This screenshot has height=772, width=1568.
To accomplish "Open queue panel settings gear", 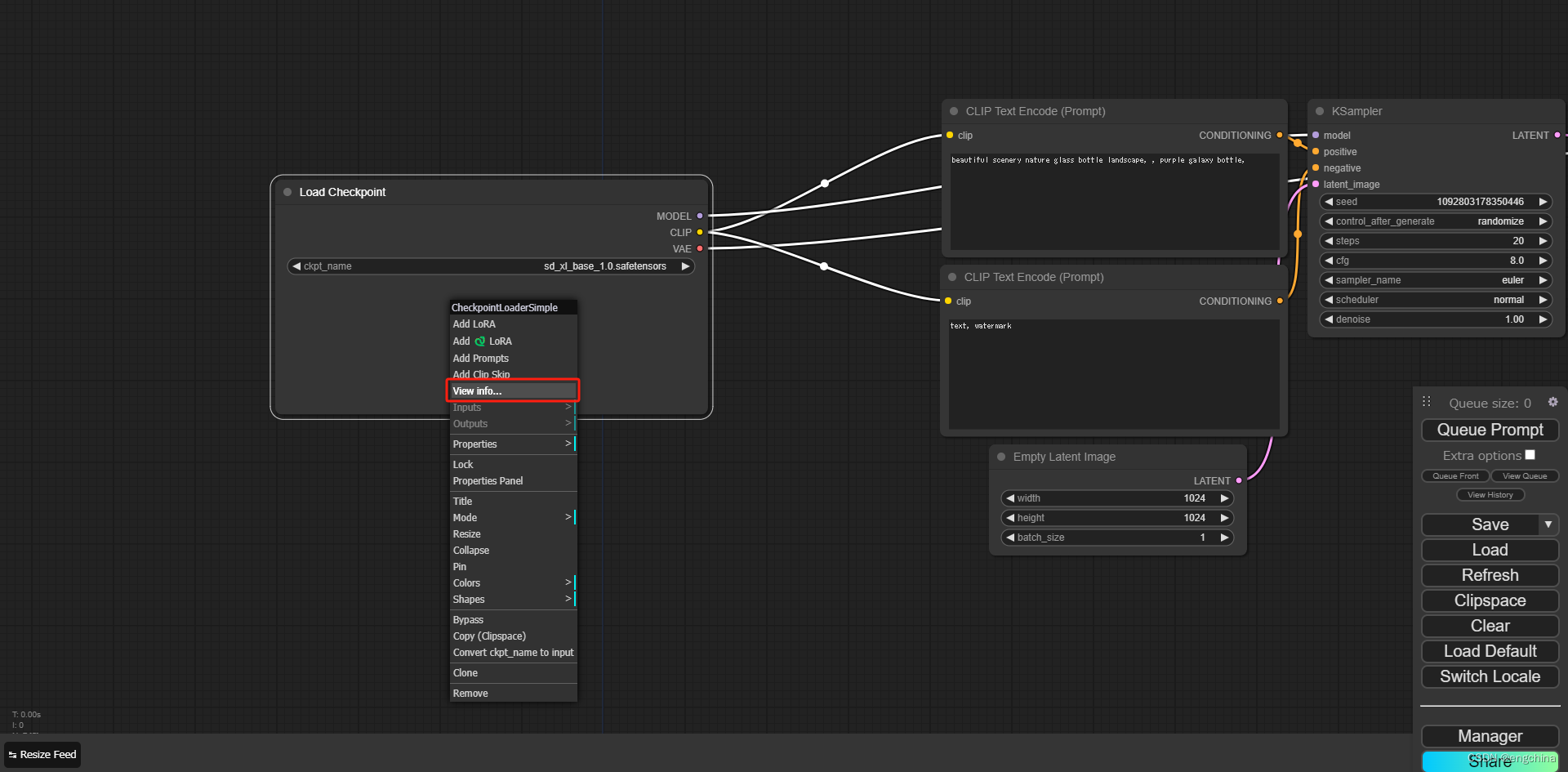I will tap(1552, 402).
